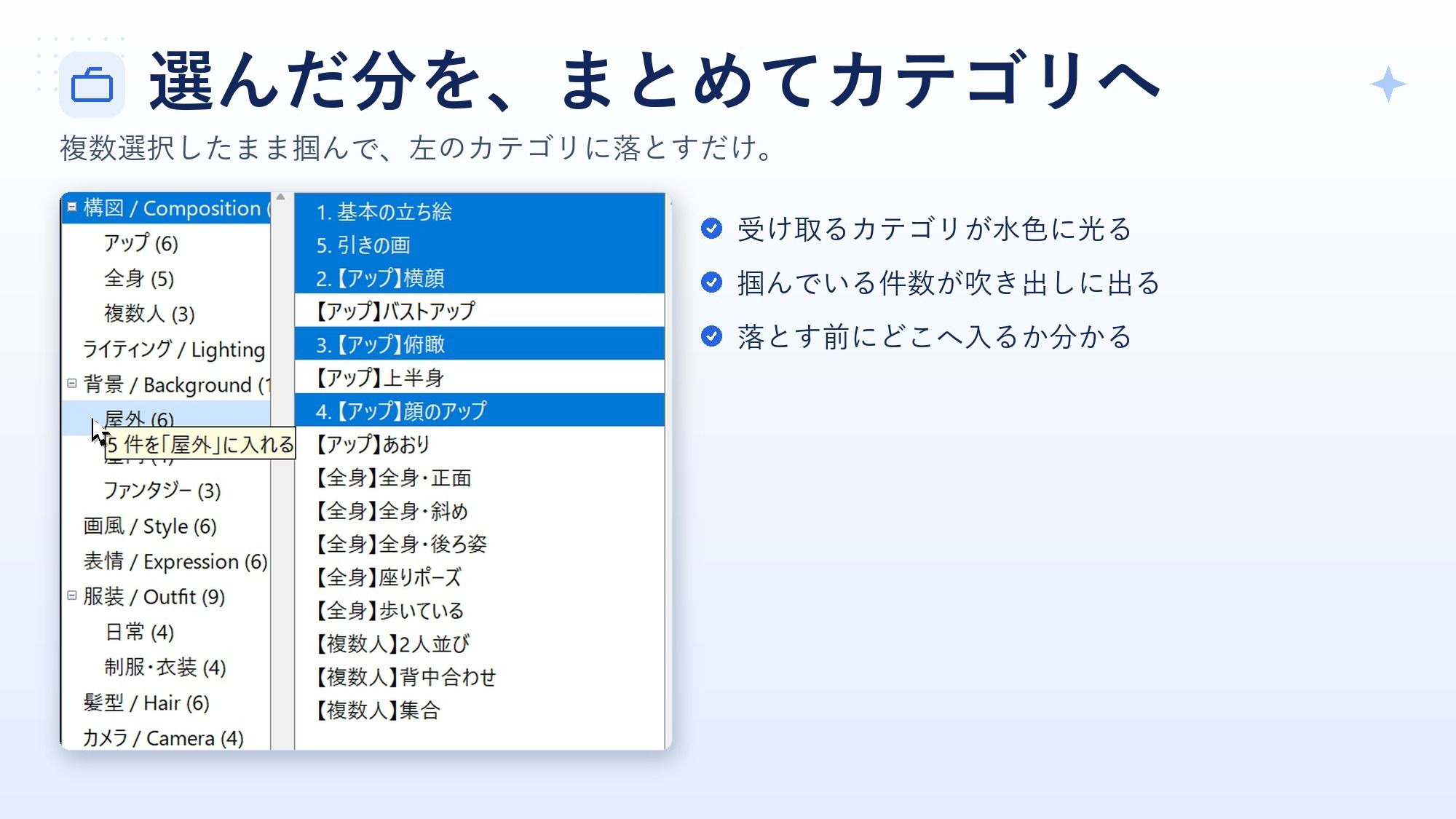Select the 構図 / Composition root category
This screenshot has height=819, width=1456.
coord(176,208)
